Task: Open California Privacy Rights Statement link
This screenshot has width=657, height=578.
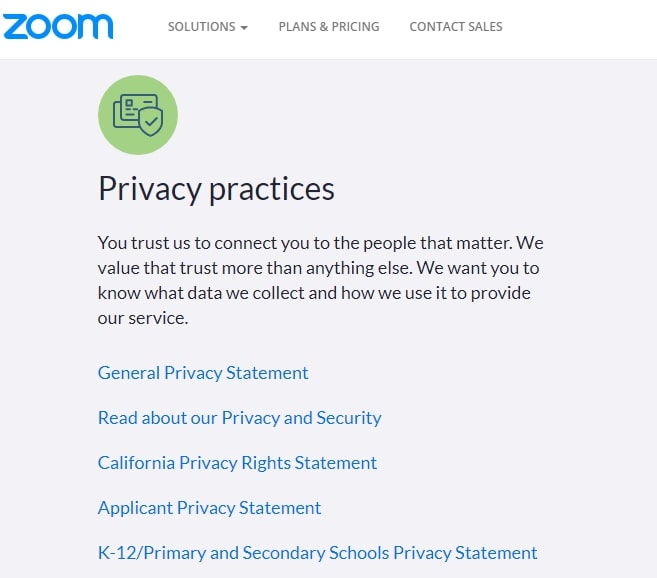Action: tap(237, 463)
